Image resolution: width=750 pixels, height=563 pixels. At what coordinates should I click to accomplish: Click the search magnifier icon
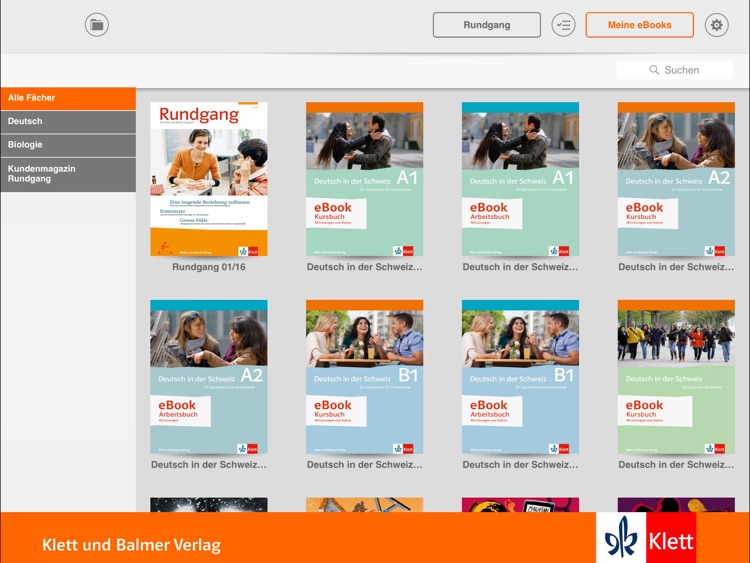click(x=654, y=70)
